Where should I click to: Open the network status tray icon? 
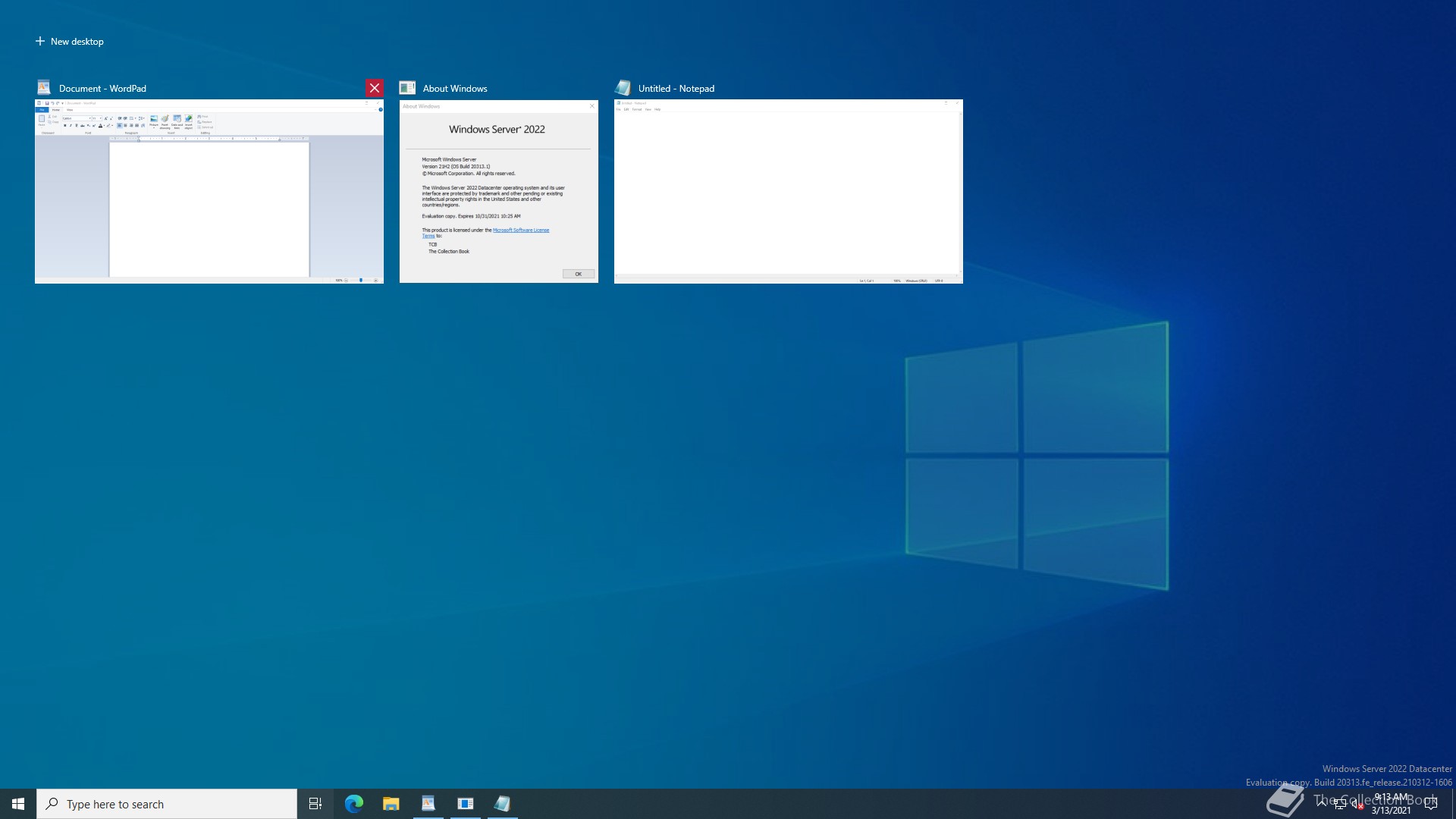coord(1340,804)
